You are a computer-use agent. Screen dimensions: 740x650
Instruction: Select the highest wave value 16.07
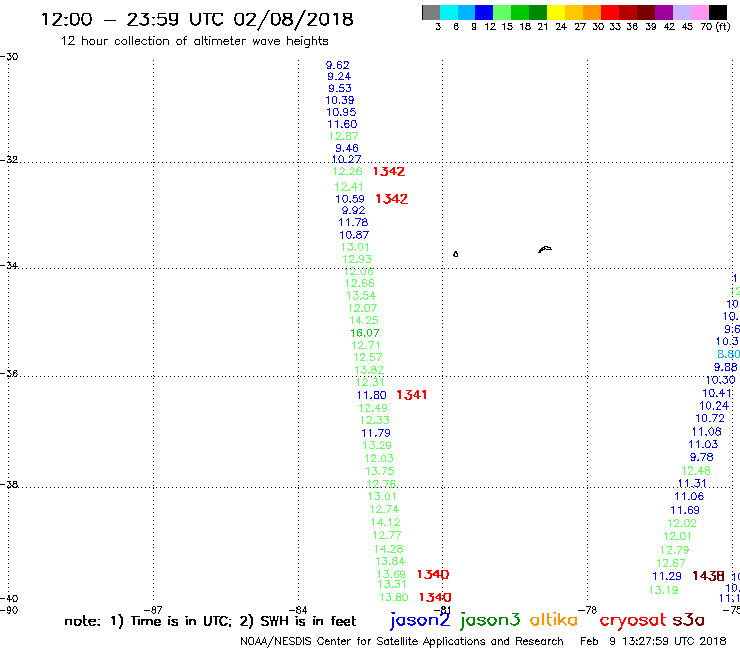click(364, 333)
